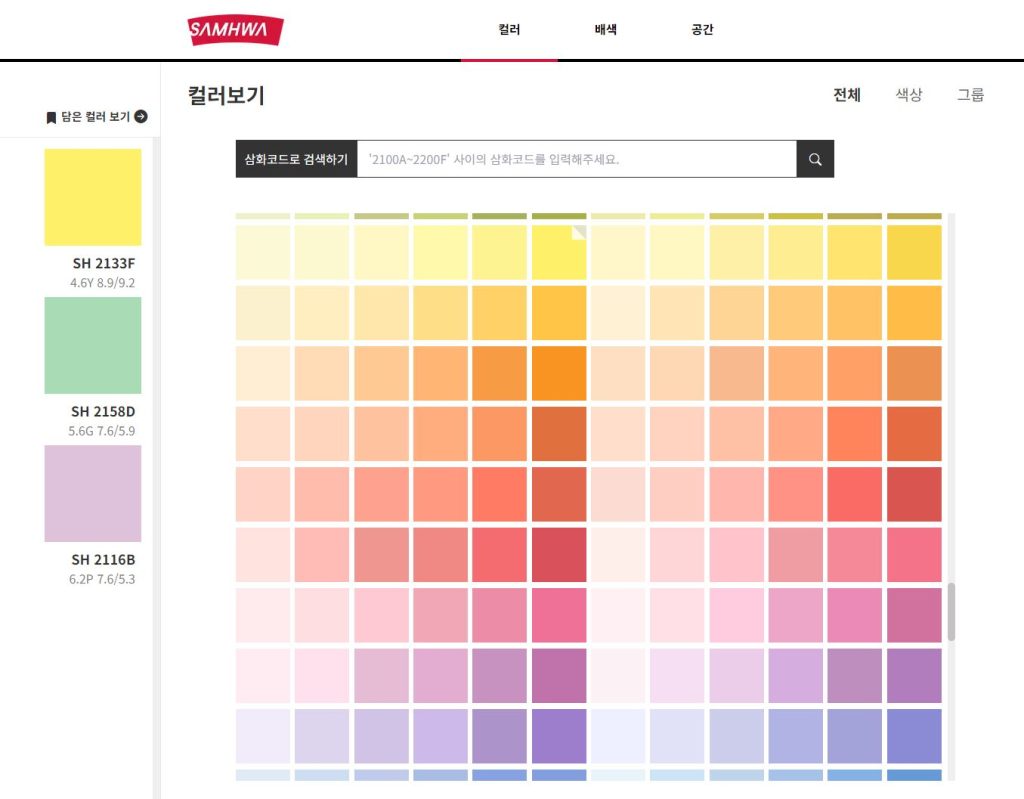This screenshot has height=799, width=1024.
Task: Select saved lilac swatch SH 2116B
Action: click(93, 493)
